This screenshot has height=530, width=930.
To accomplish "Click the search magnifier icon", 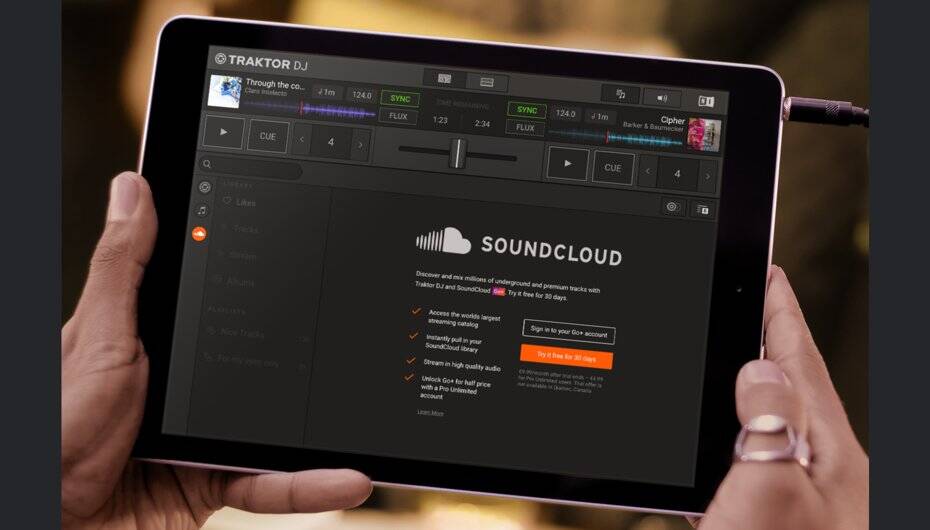I will click(207, 164).
